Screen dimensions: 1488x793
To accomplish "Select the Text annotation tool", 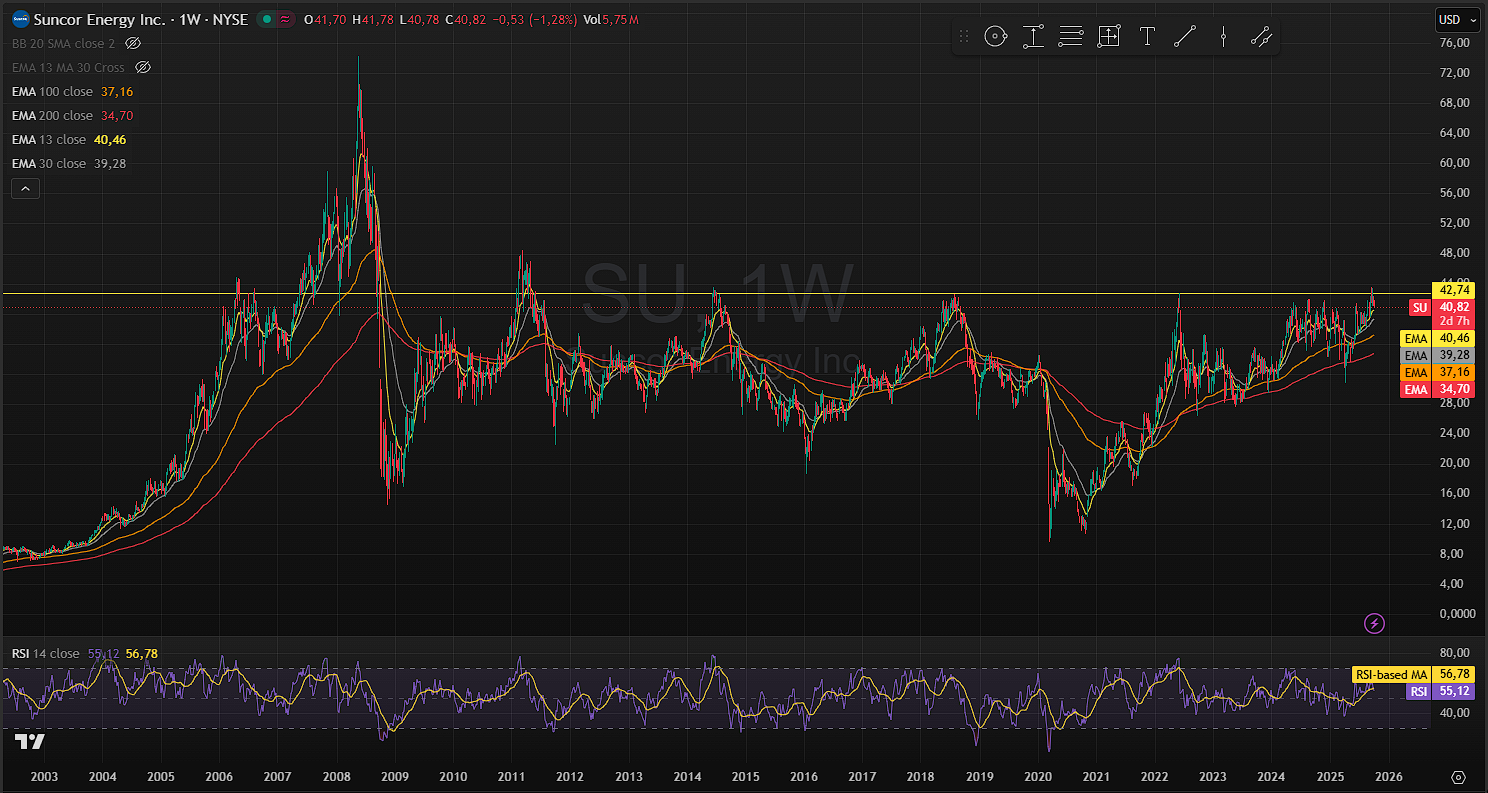I will [x=1147, y=37].
